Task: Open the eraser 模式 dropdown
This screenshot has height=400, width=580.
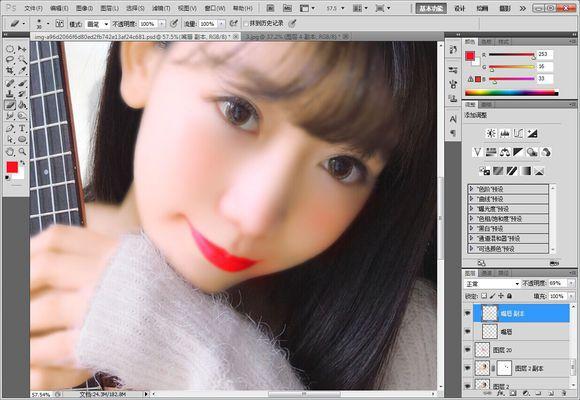Action: tap(97, 24)
